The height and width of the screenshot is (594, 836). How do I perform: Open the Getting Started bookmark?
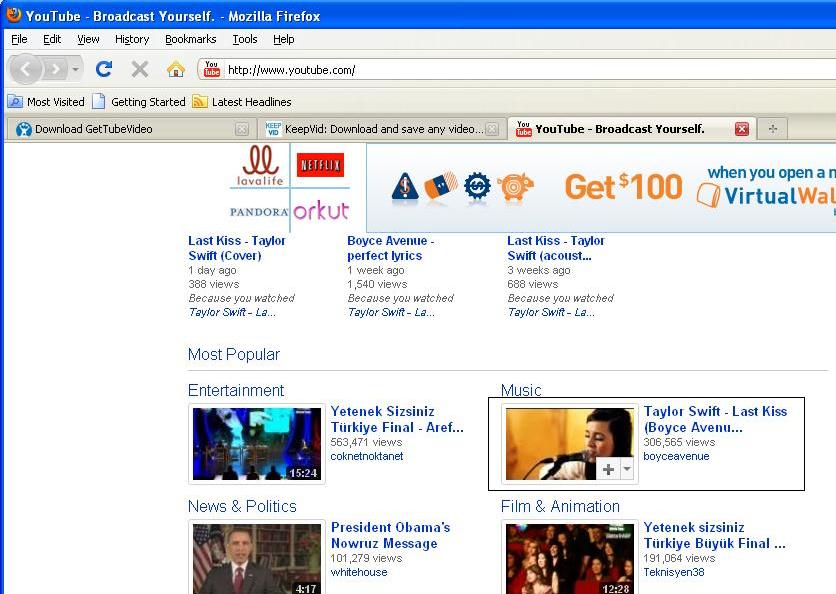click(x=139, y=101)
